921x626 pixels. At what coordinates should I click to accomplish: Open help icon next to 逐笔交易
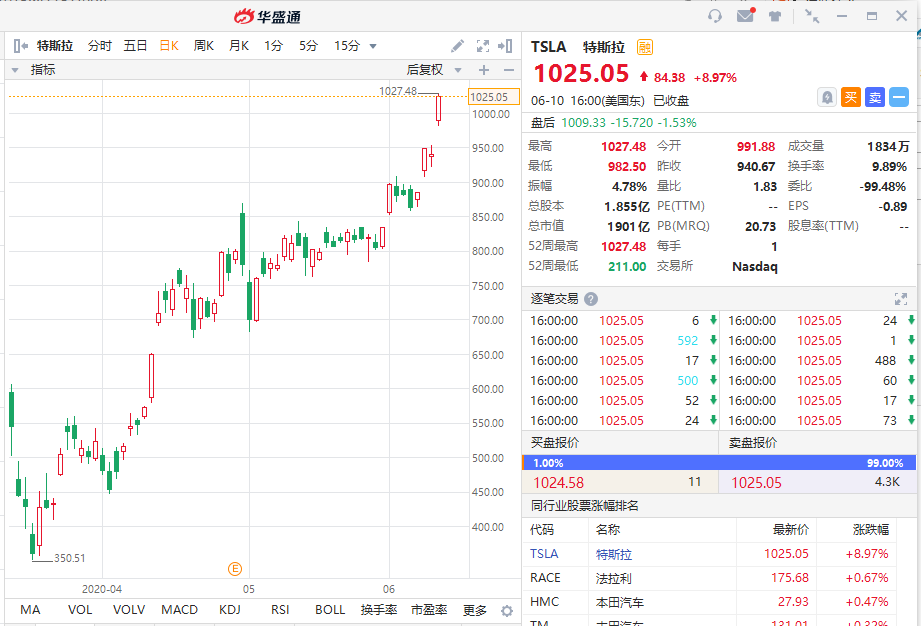[591, 299]
